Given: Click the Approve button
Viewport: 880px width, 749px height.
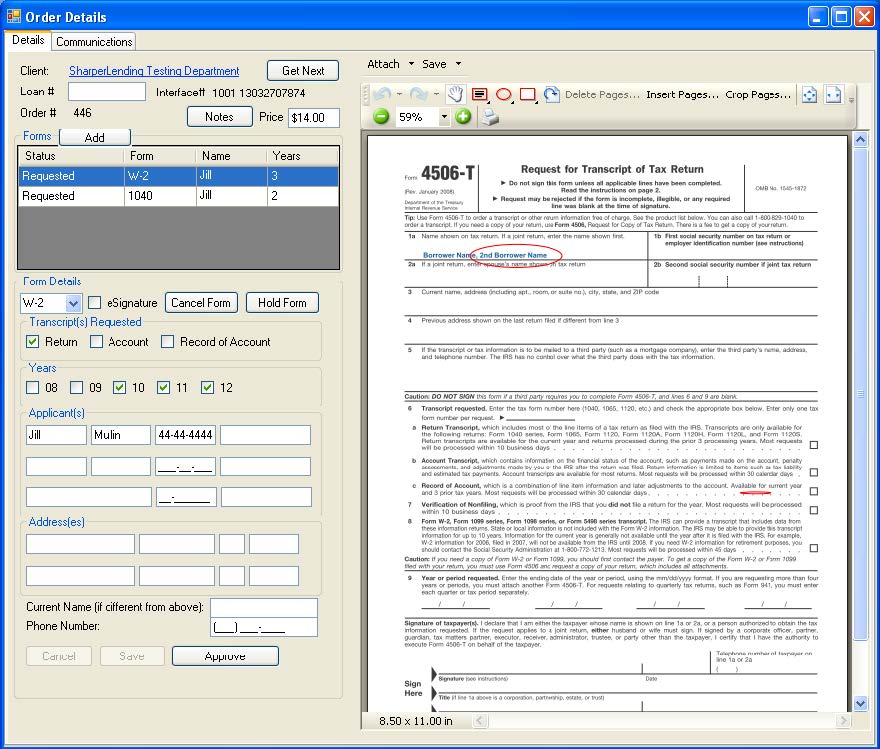Looking at the screenshot, I should pyautogui.click(x=225, y=656).
